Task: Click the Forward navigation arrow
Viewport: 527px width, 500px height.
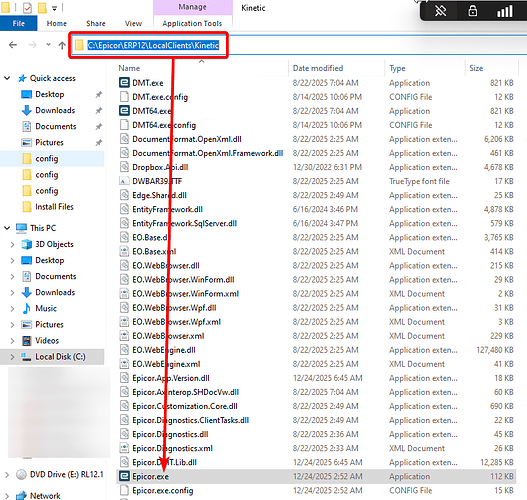Action: click(33, 45)
